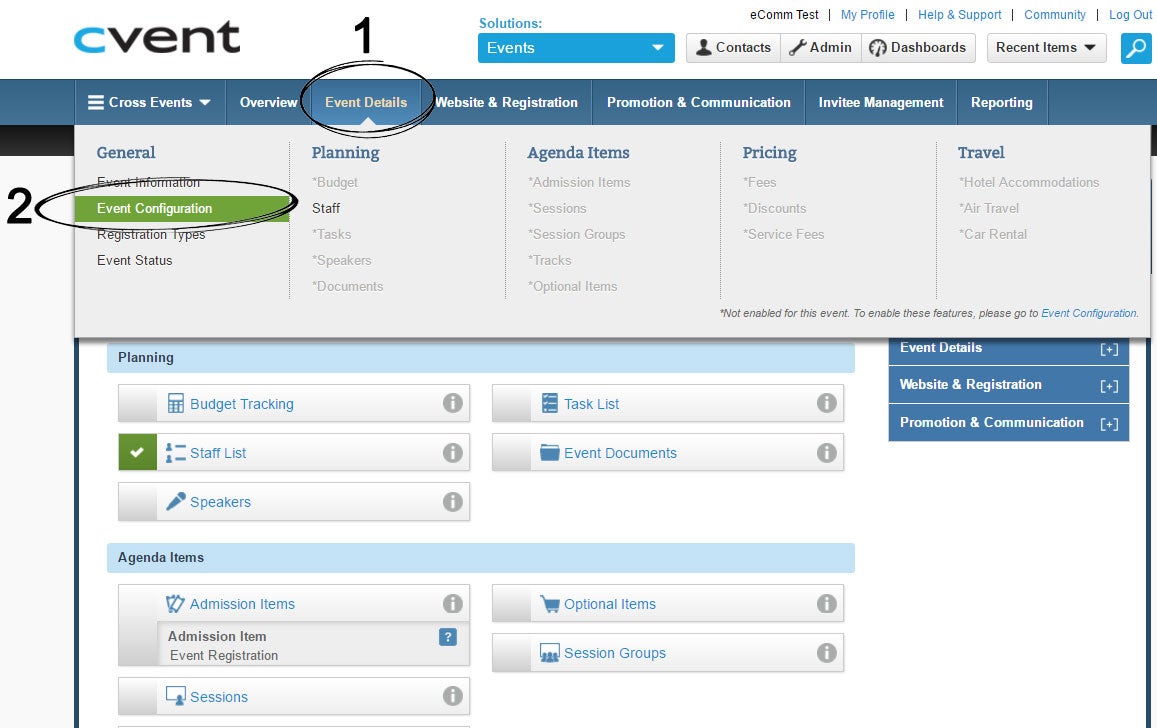Open the Event Documents link

pyautogui.click(x=620, y=453)
